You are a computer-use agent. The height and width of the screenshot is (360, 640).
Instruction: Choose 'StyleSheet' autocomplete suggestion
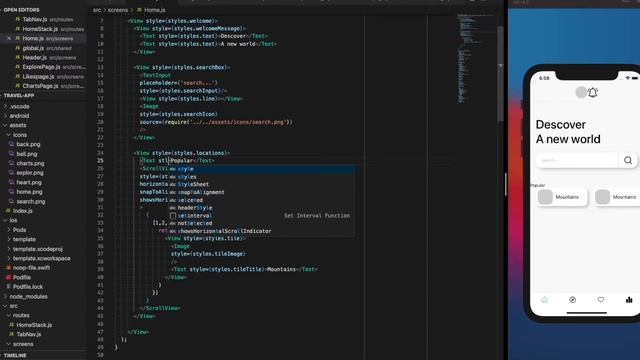pyautogui.click(x=261, y=184)
